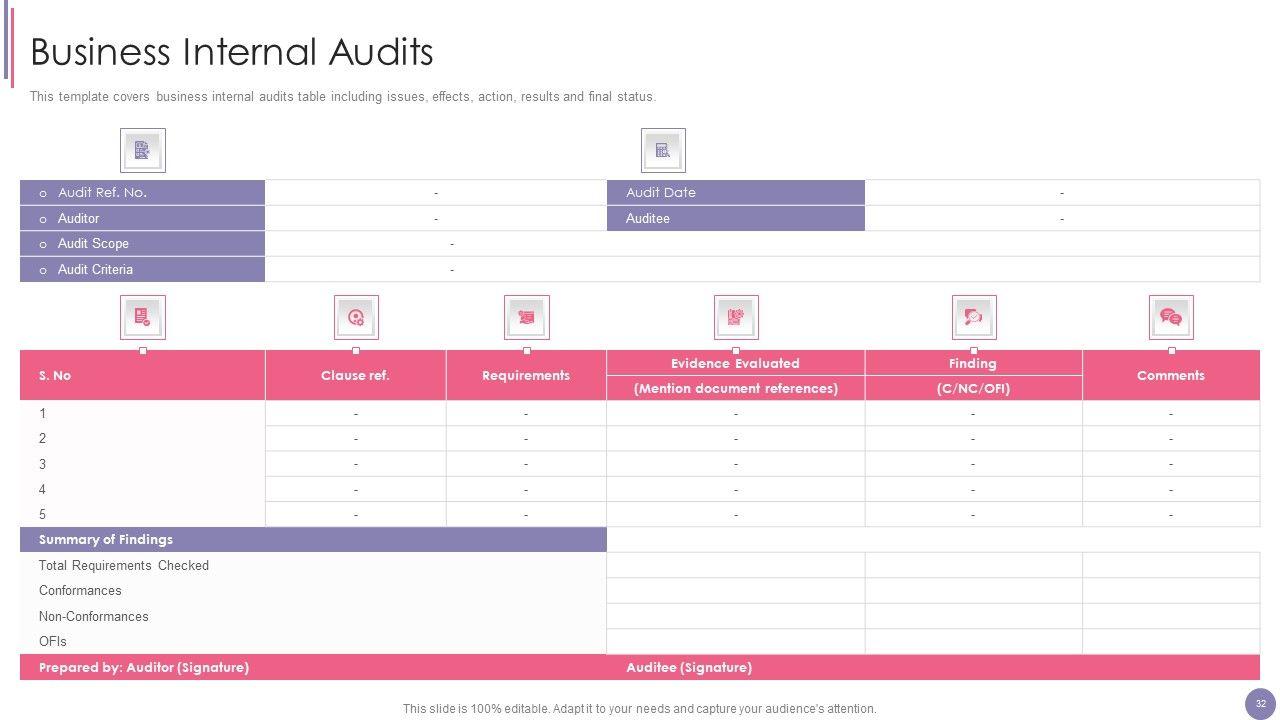The image size is (1280, 720).
Task: Click the icon above Evidence Evaluated column
Action: (736, 318)
